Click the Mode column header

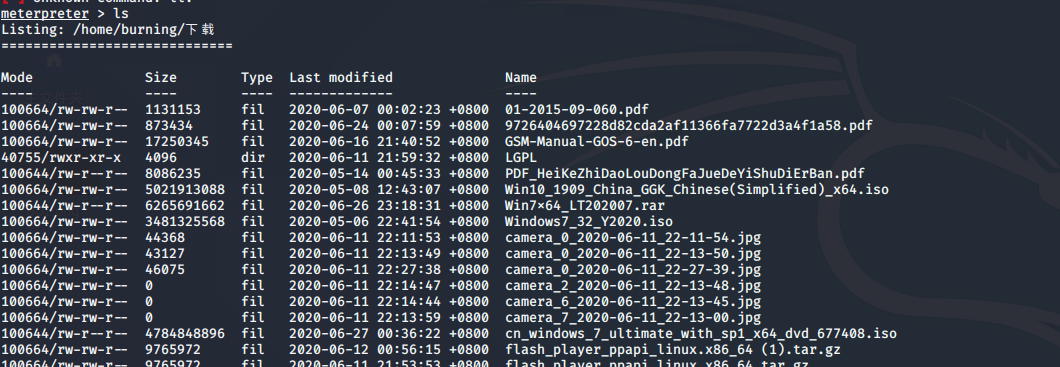click(x=17, y=78)
